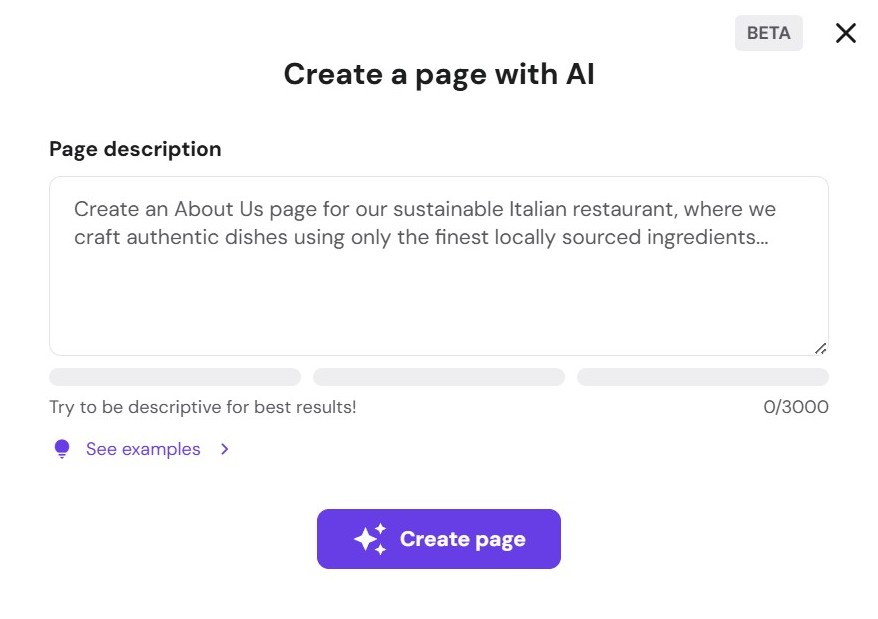Click the Page description label
Viewport: 878px width, 619px height.
[x=135, y=148]
